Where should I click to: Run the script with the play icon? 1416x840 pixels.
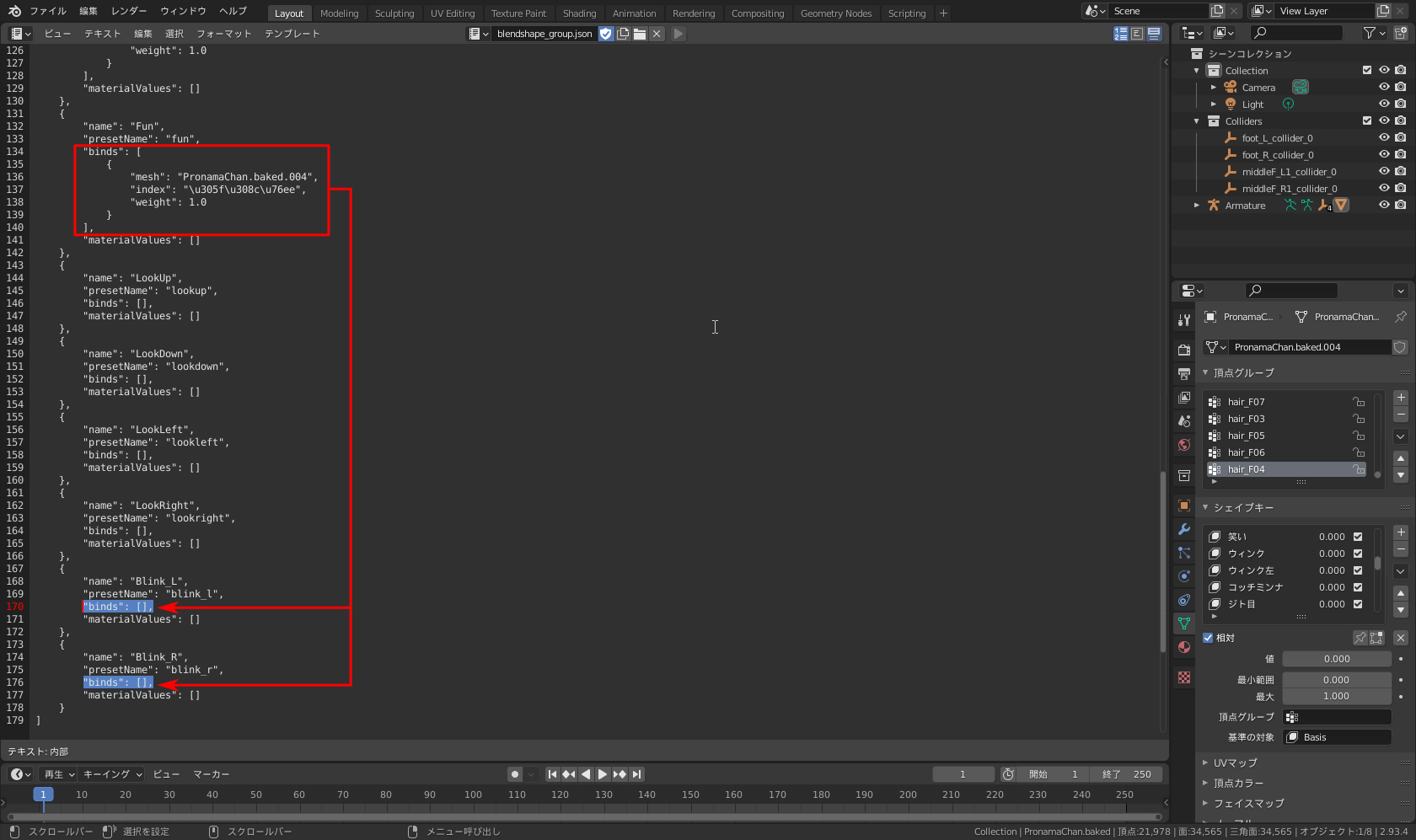pyautogui.click(x=678, y=34)
